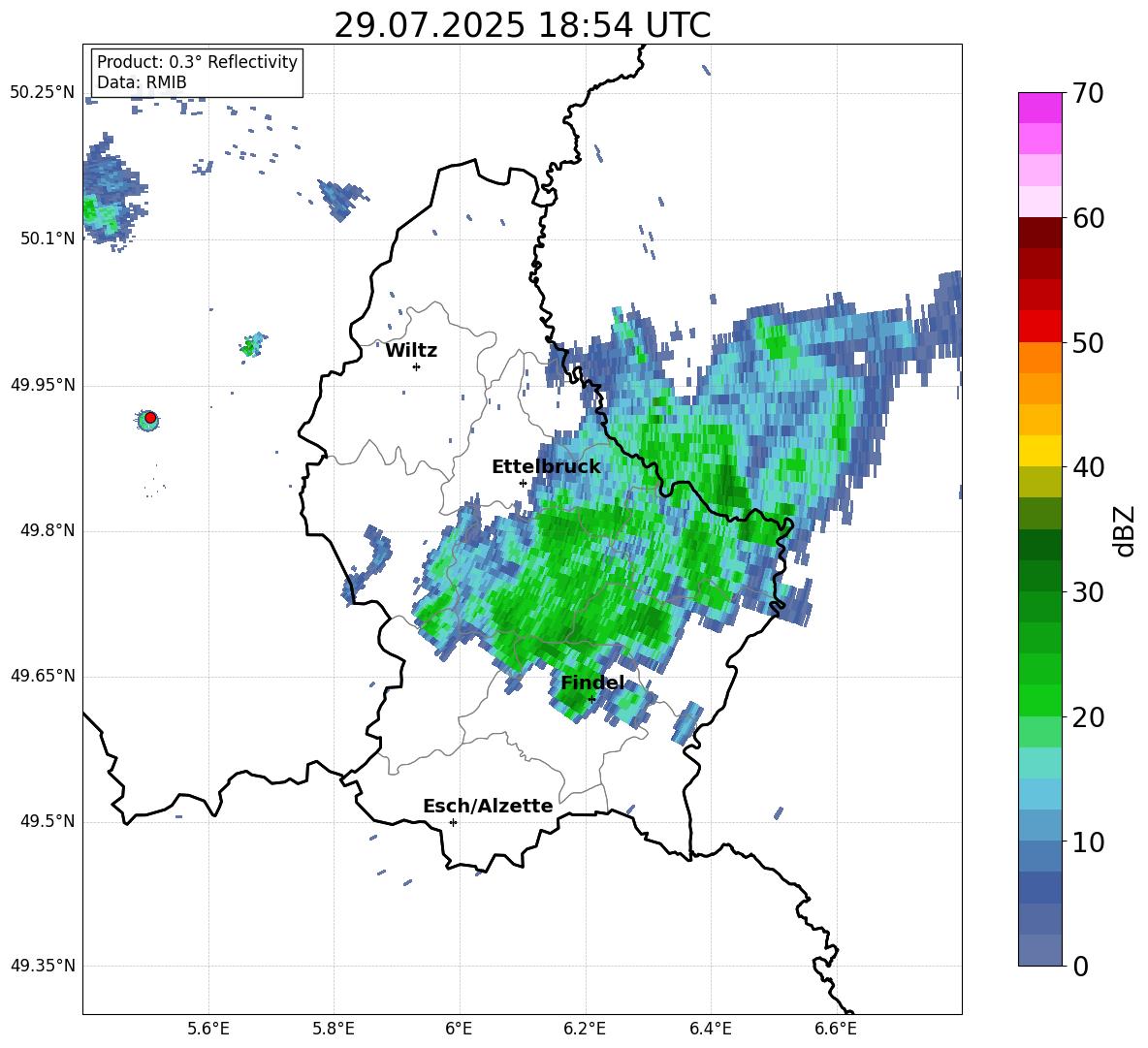Click the red radar marker dot
1148x1048 pixels.
click(150, 418)
